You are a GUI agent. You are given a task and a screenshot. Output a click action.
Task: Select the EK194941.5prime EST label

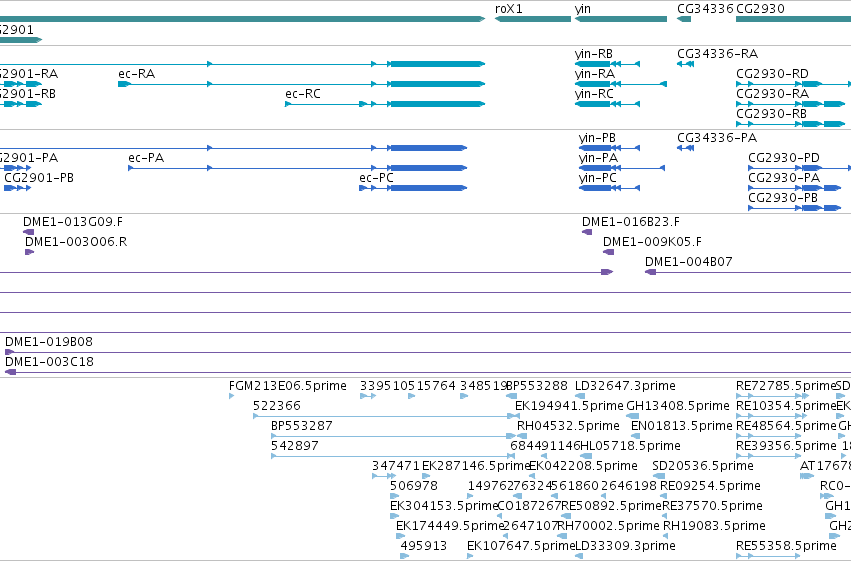click(569, 406)
